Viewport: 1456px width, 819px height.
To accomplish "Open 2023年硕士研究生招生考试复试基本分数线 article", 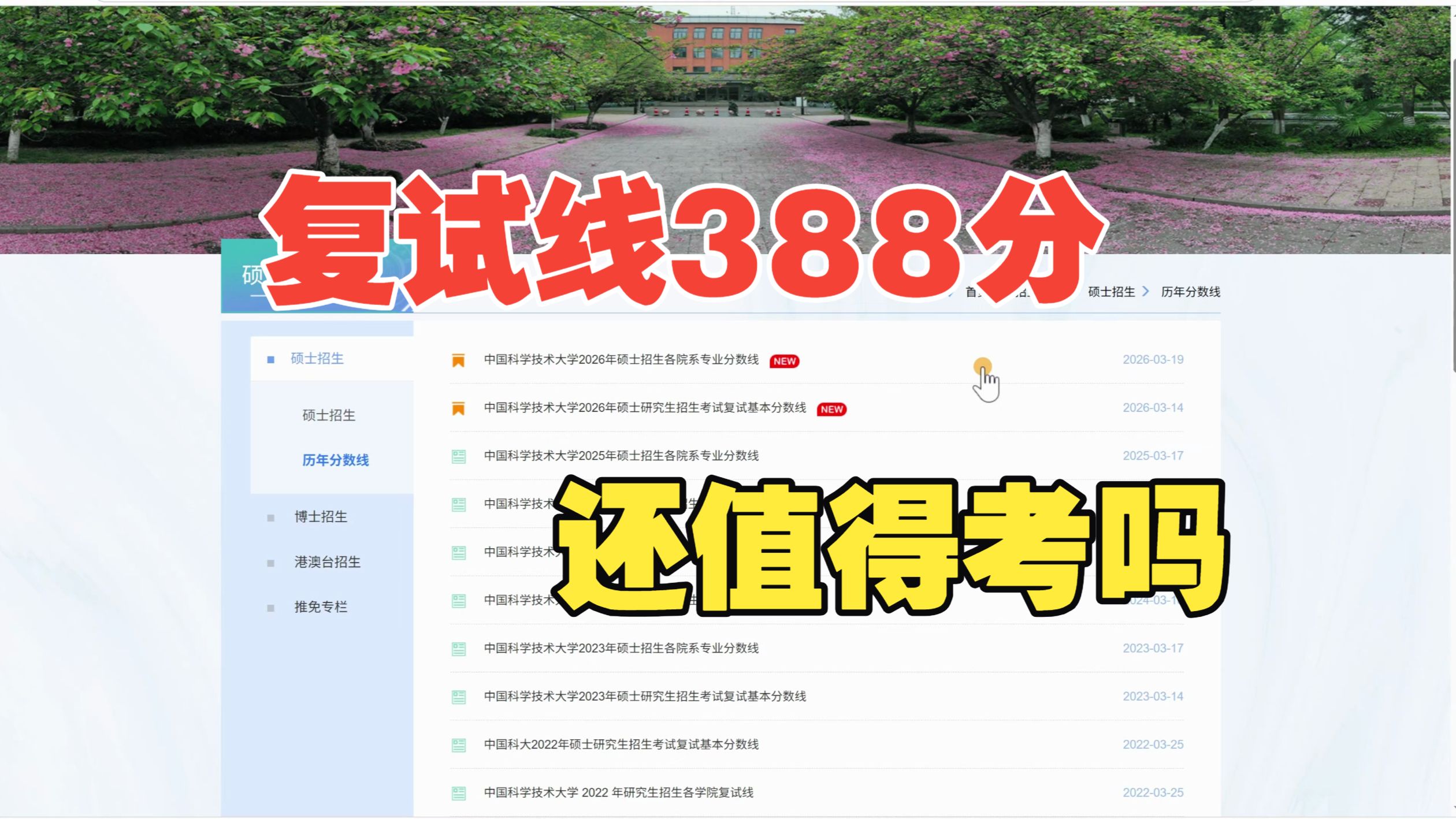I will (x=645, y=697).
